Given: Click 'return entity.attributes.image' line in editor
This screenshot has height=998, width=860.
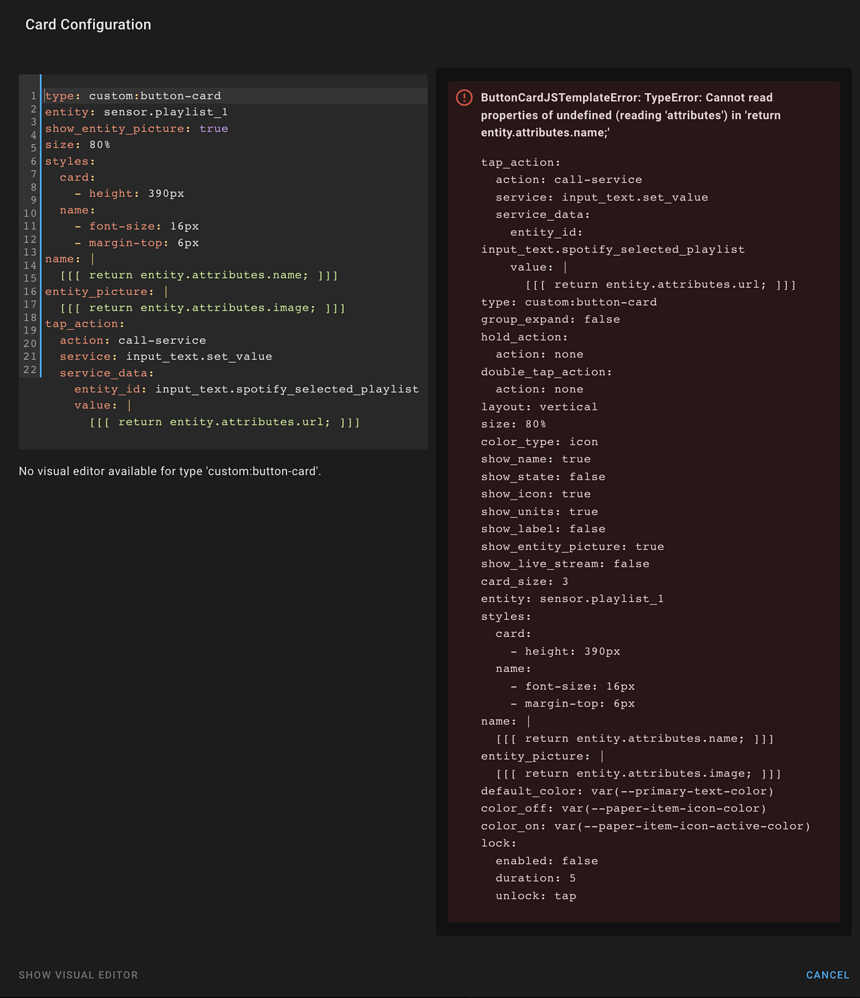Looking at the screenshot, I should (x=202, y=307).
